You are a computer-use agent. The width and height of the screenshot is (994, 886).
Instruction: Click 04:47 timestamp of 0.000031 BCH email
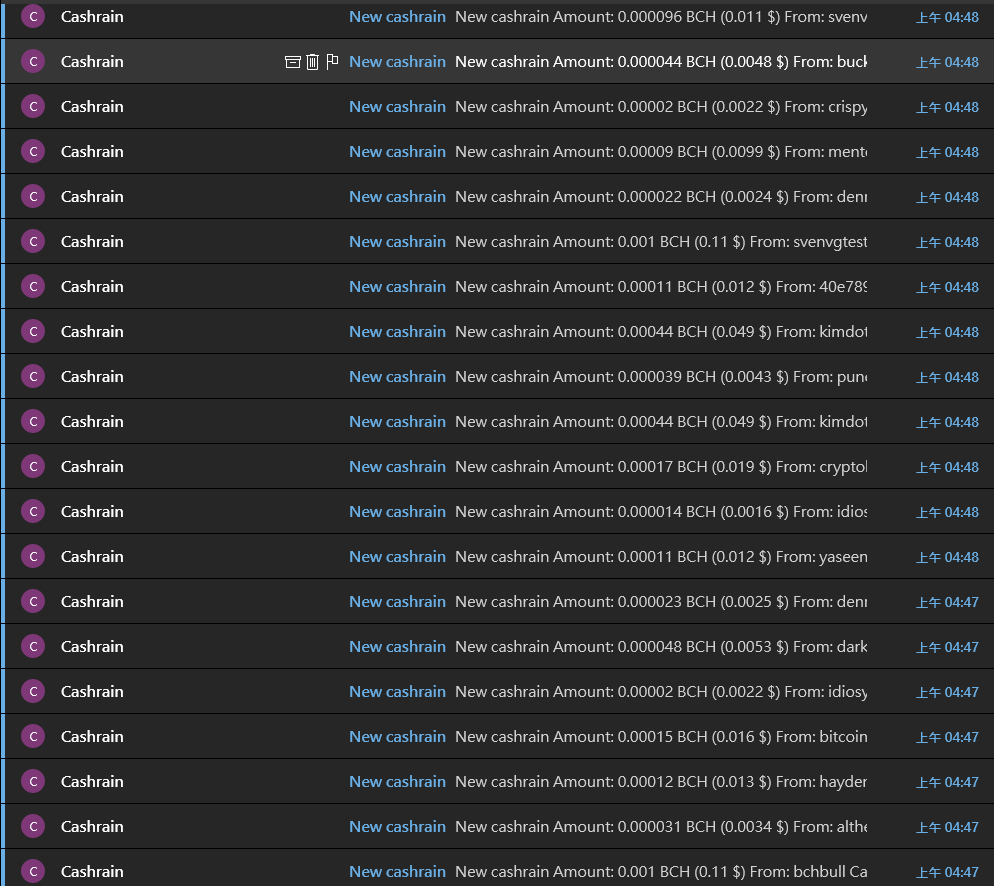(947, 827)
